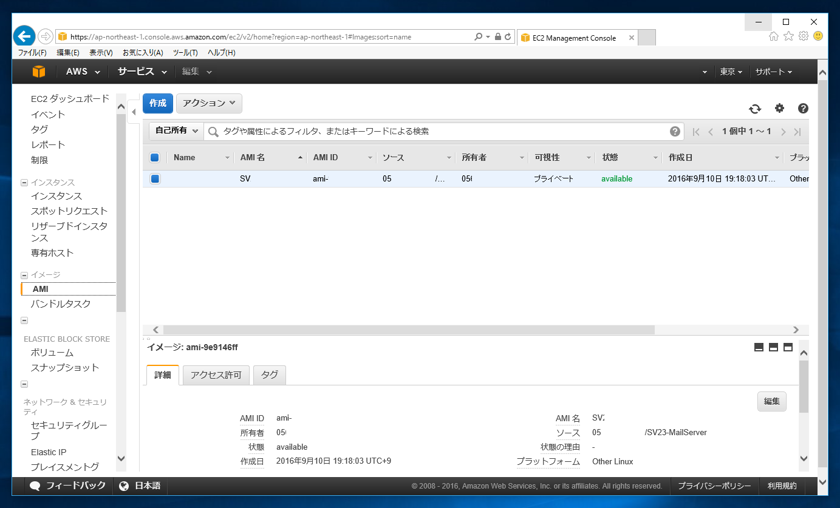
Task: Open the お気に入り(A) menu
Action: tap(142, 53)
